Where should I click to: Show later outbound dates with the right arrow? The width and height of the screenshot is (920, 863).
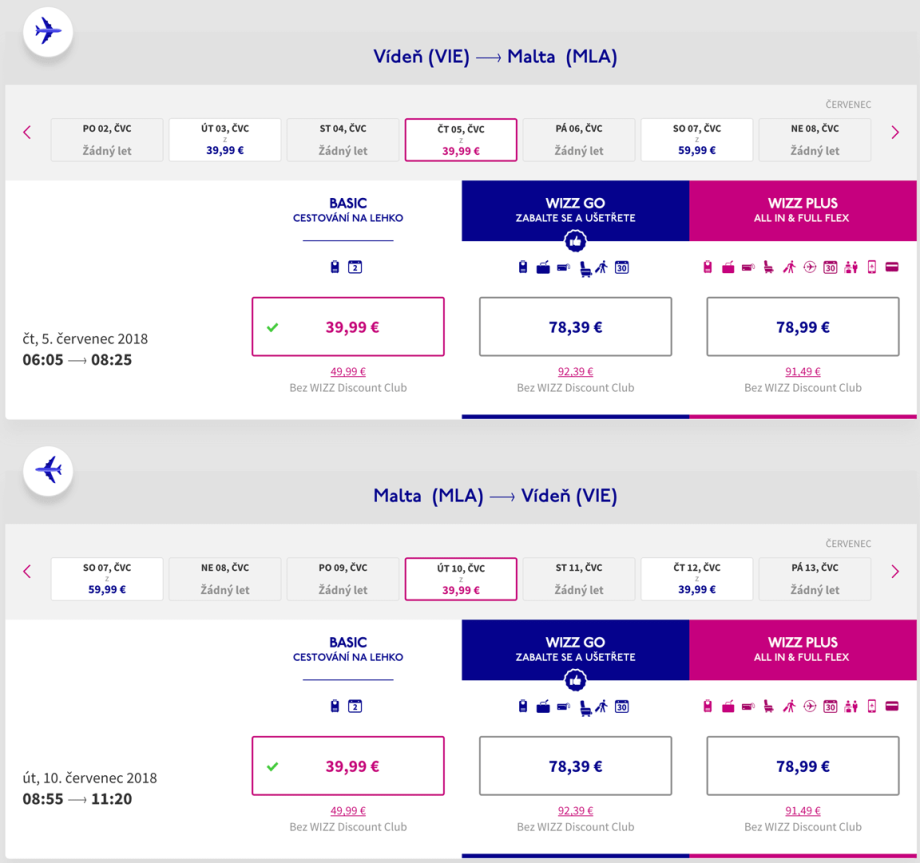pos(894,133)
